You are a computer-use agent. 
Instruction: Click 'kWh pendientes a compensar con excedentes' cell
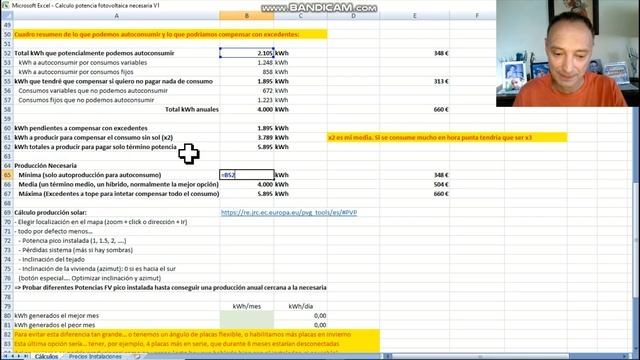click(116, 128)
